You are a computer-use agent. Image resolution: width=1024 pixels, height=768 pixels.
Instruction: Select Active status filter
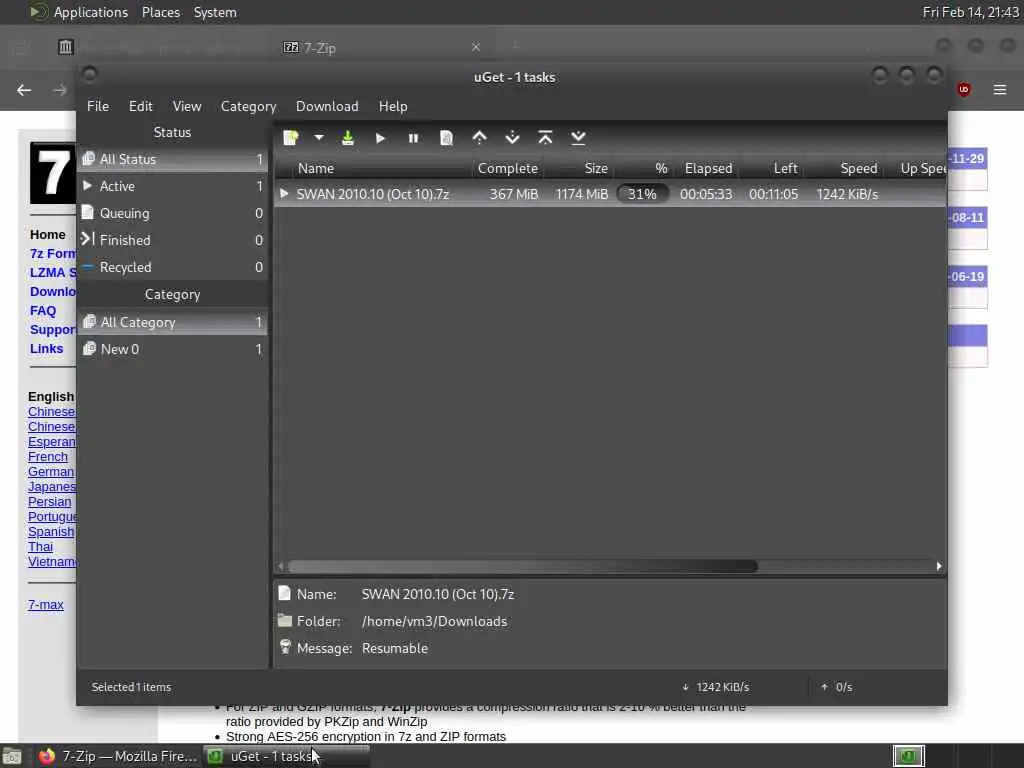[x=172, y=186]
